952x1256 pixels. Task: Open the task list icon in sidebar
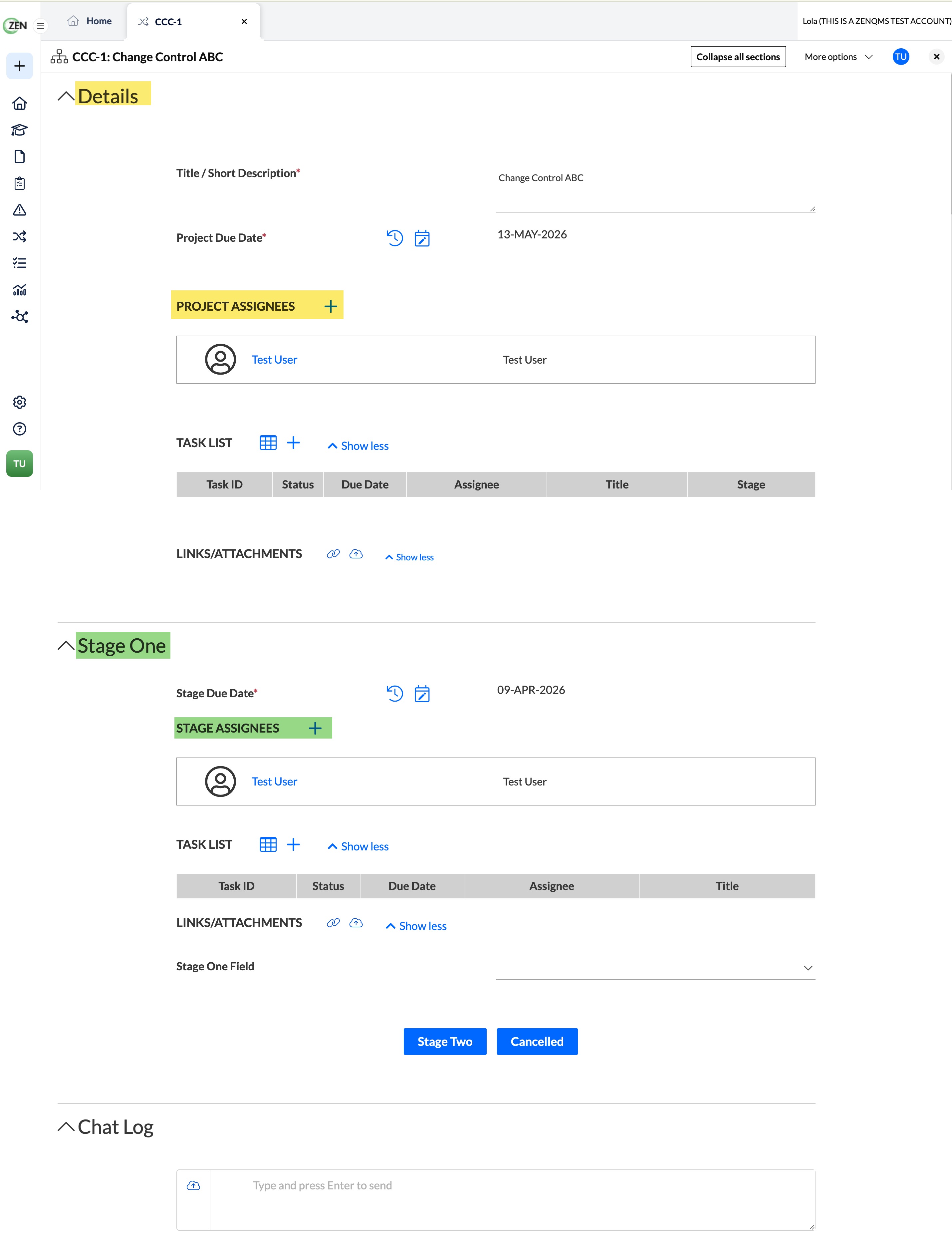(x=19, y=263)
